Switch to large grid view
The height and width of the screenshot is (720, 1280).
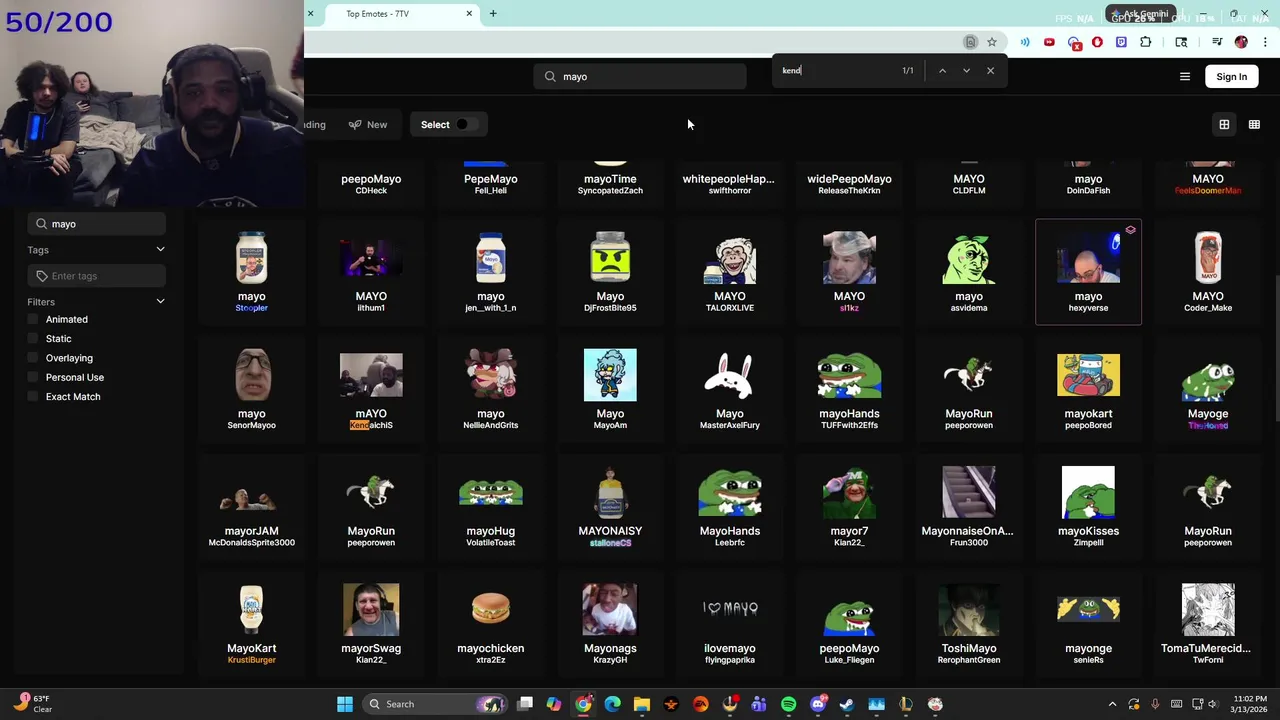click(1224, 125)
